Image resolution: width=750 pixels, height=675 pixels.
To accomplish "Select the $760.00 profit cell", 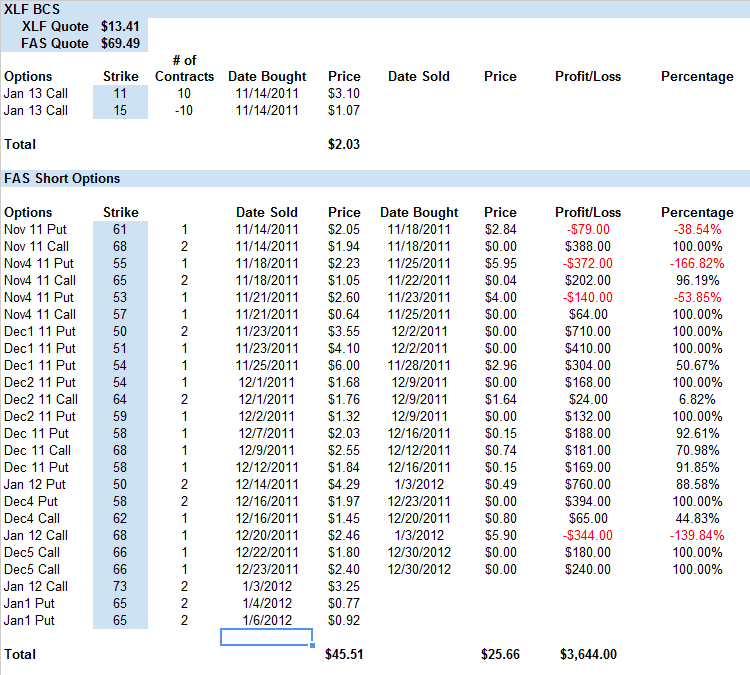I will click(588, 484).
